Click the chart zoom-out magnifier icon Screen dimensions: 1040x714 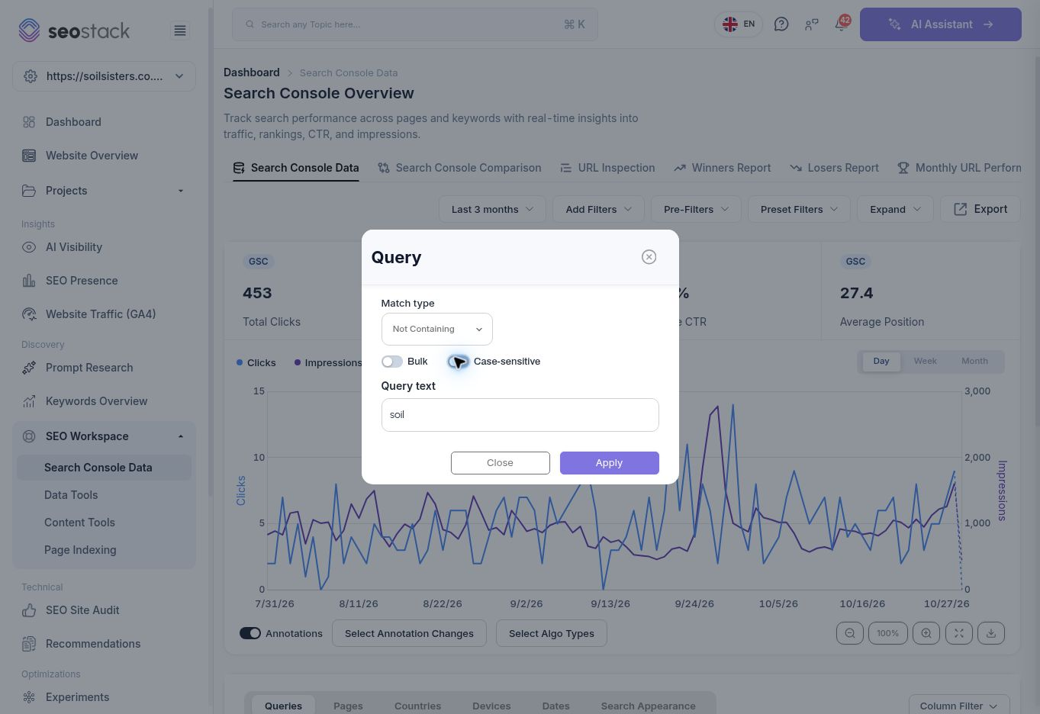click(850, 633)
